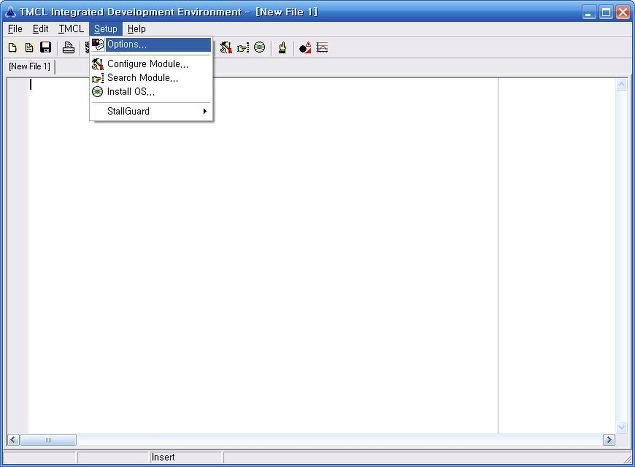This screenshot has width=635, height=467.
Task: Click the Install OS toolbar icon
Action: 260,48
